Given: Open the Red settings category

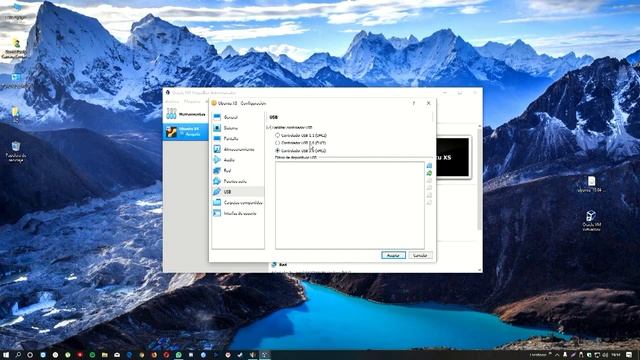Looking at the screenshot, I should click(x=238, y=171).
